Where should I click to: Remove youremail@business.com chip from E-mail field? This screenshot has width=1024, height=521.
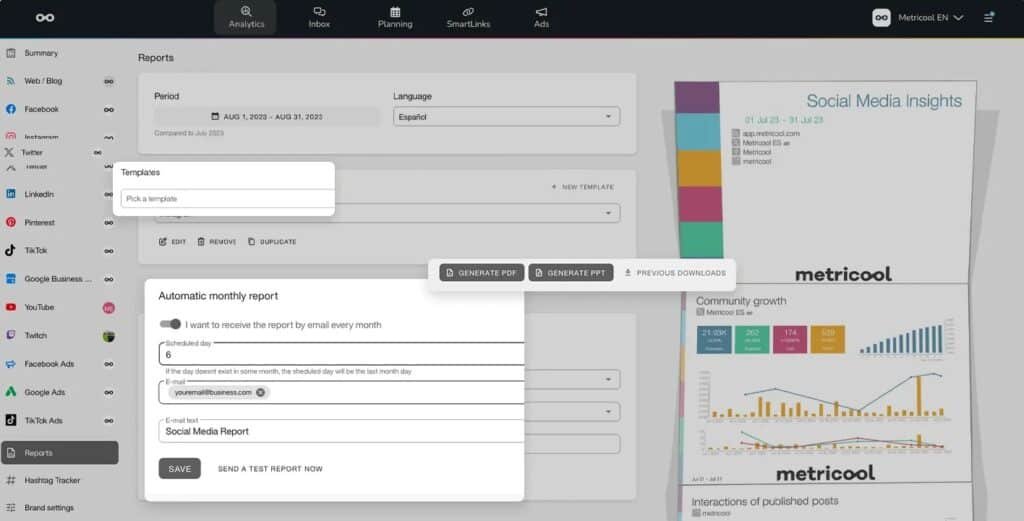(261, 393)
